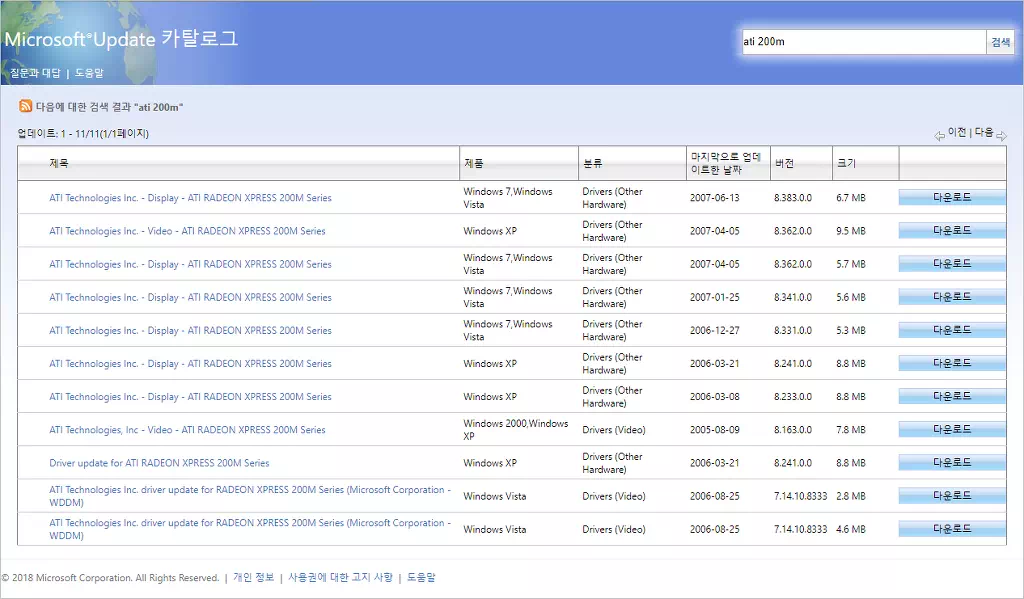Image resolution: width=1024 pixels, height=599 pixels.
Task: Open the 도움말 link in the header
Action: [x=89, y=73]
